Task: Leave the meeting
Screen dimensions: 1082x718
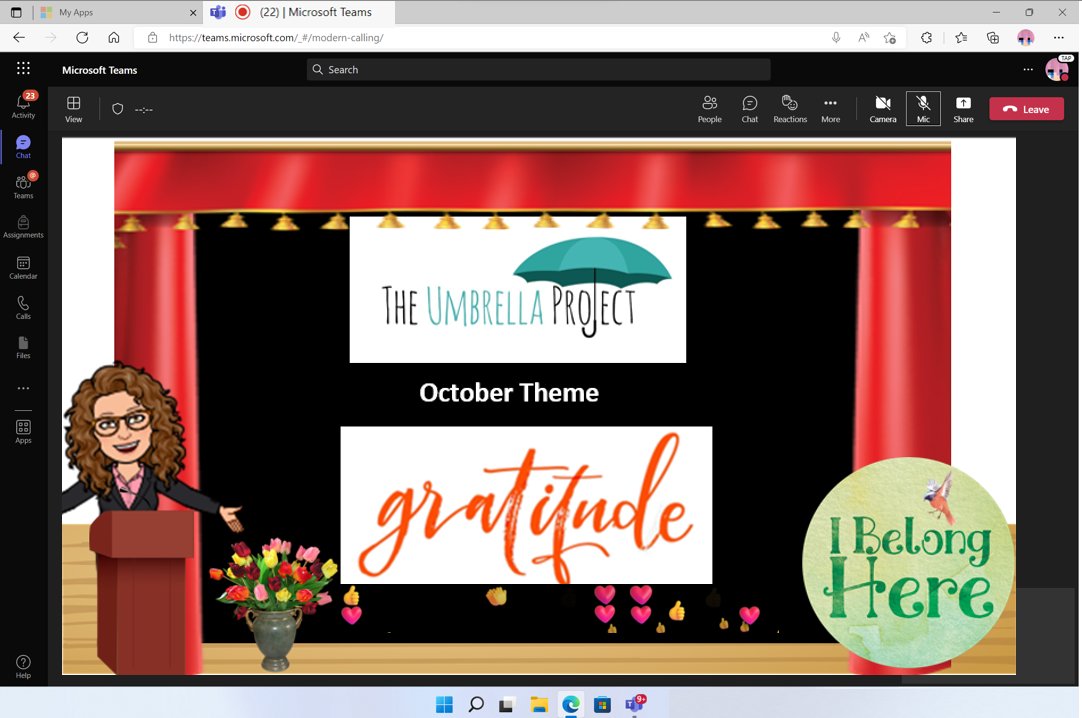Action: tap(1027, 109)
